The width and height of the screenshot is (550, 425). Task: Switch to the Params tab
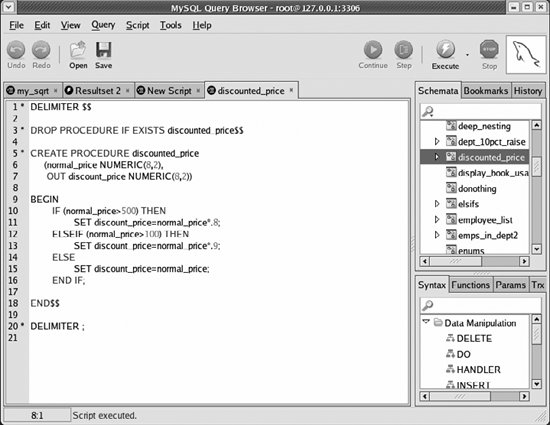pos(510,285)
